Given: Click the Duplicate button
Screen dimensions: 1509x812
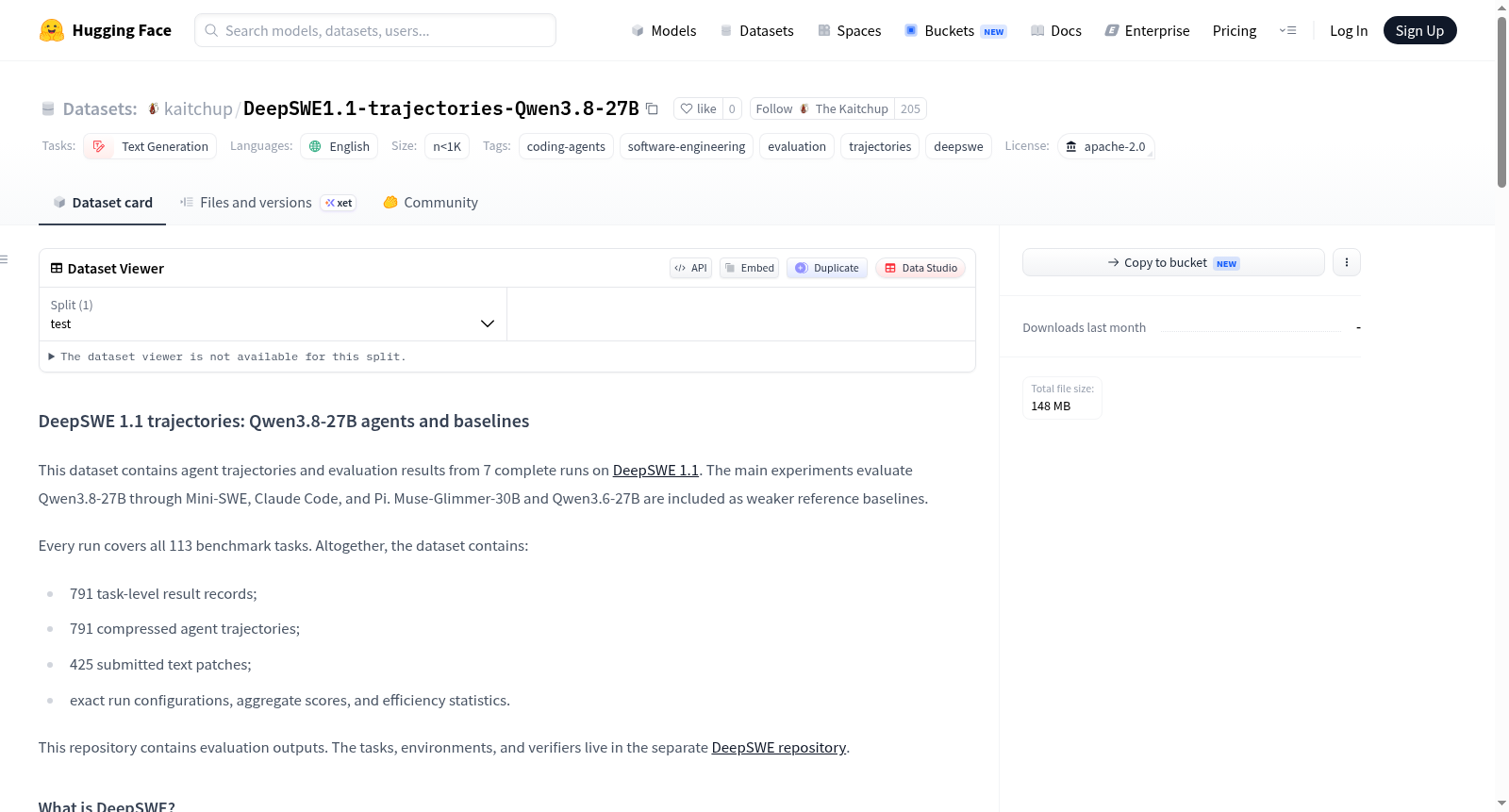Looking at the screenshot, I should 827,268.
